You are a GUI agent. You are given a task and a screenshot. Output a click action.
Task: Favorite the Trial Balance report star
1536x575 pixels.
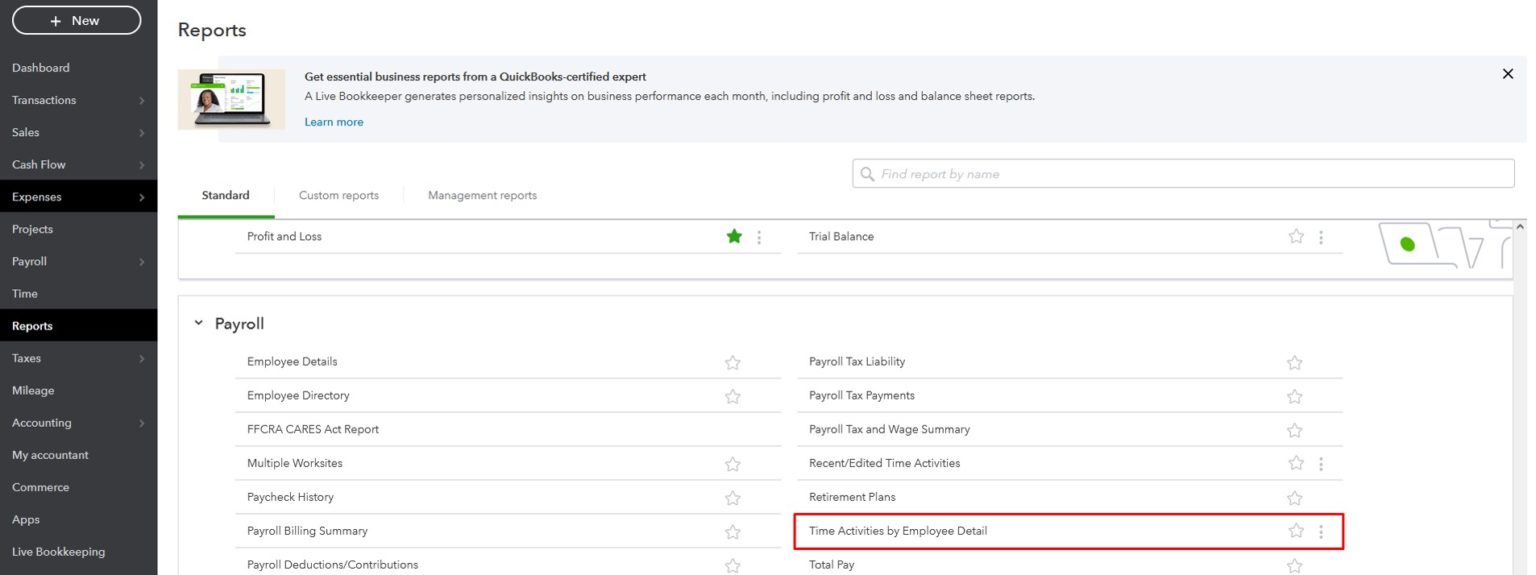[x=1296, y=236]
